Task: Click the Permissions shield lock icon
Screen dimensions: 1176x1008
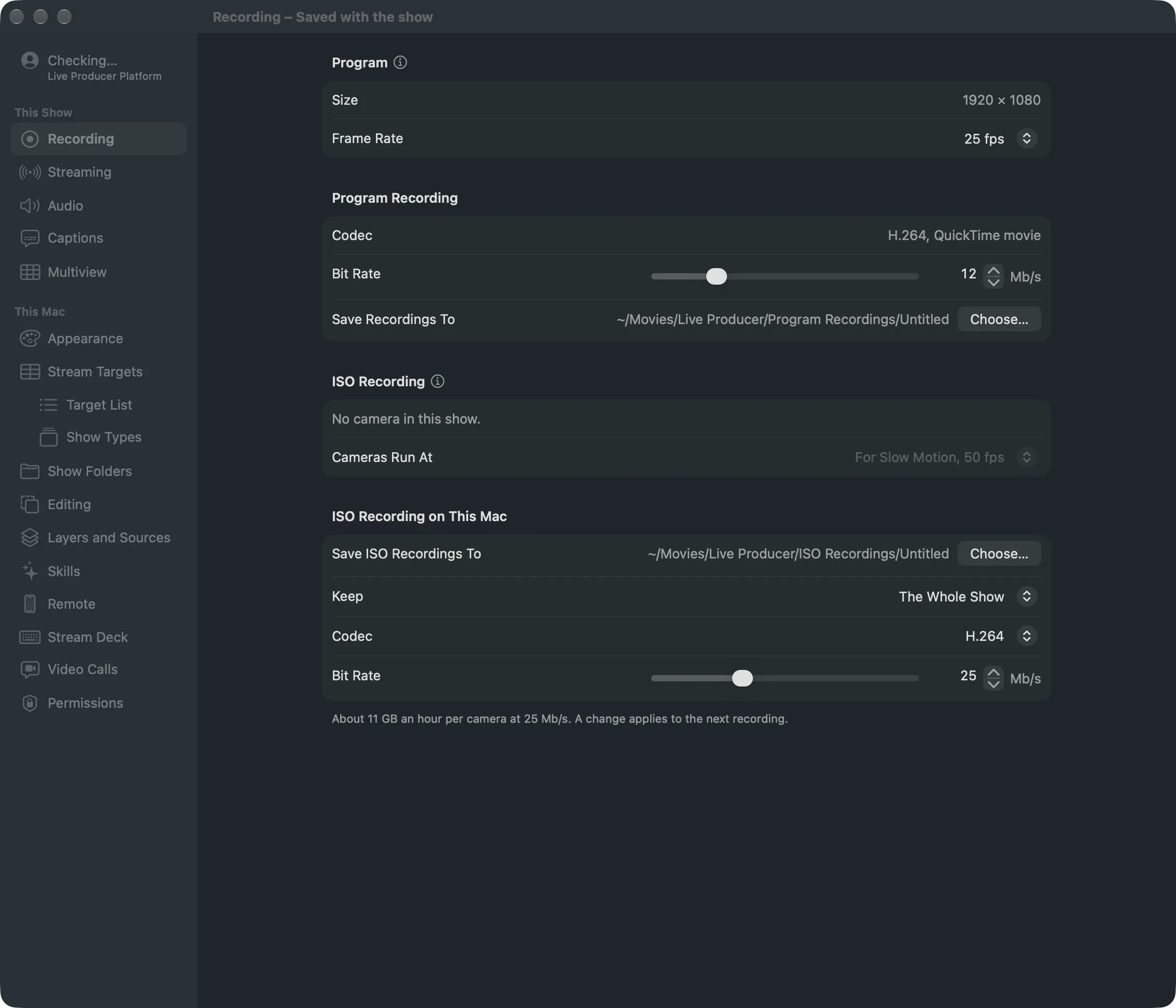Action: 30,703
